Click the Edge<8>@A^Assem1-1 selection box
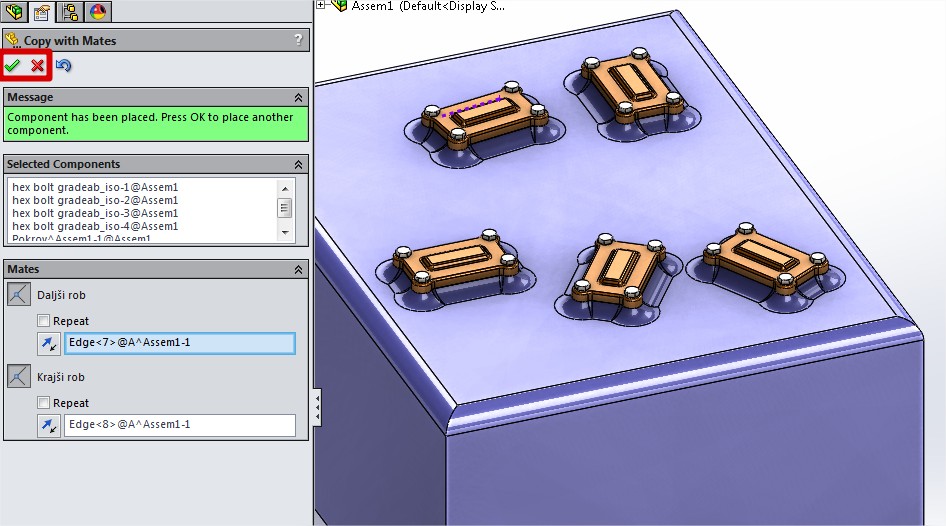The height and width of the screenshot is (526, 946). tap(180, 425)
